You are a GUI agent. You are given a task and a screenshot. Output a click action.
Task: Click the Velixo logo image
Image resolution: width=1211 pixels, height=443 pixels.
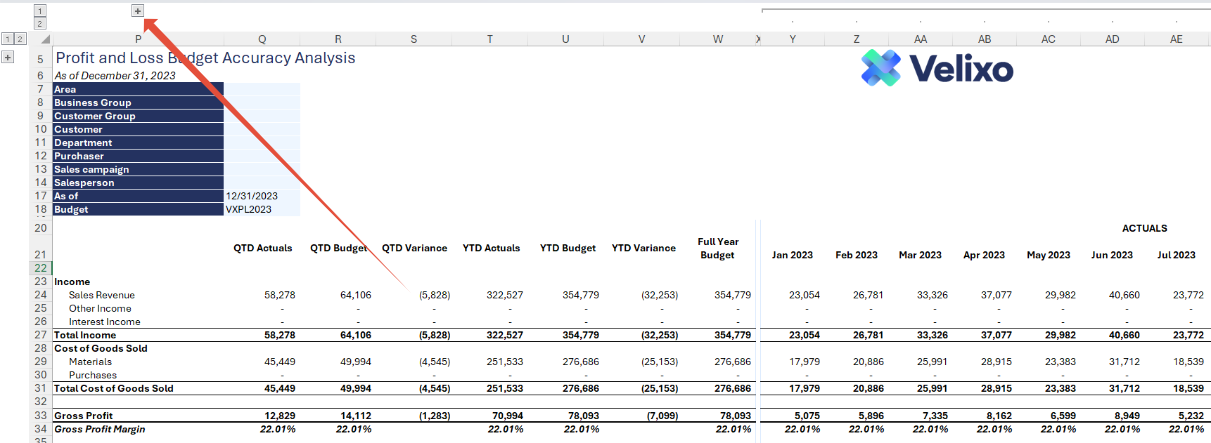click(x=937, y=68)
